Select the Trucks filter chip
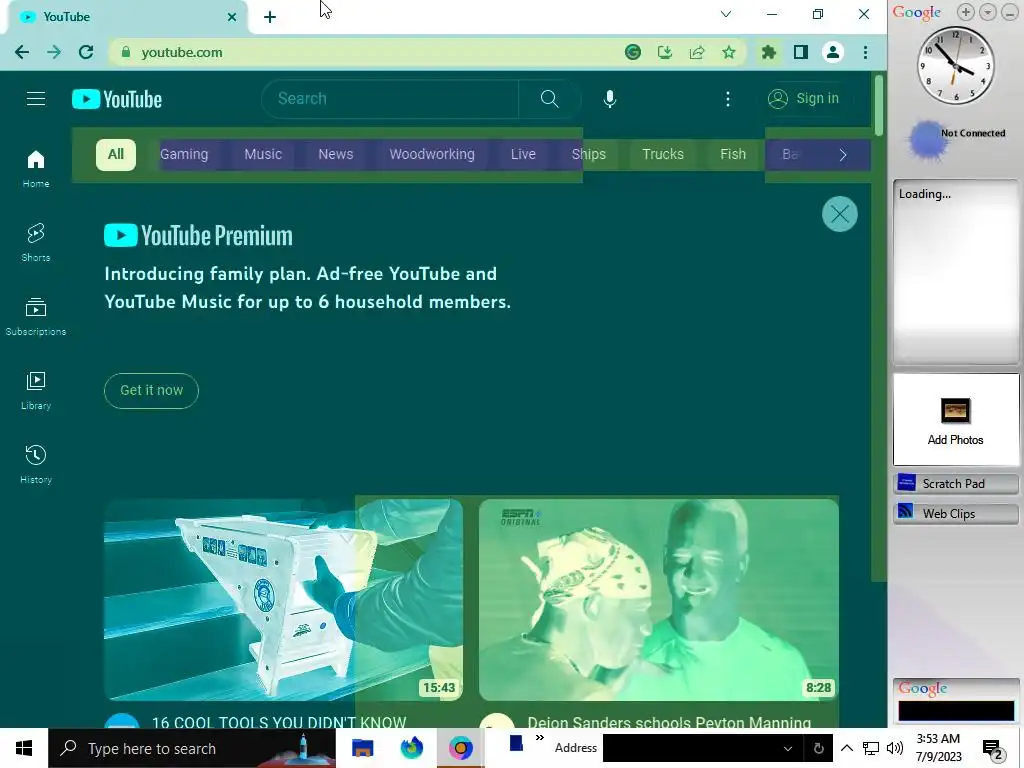The image size is (1024, 768). click(663, 155)
